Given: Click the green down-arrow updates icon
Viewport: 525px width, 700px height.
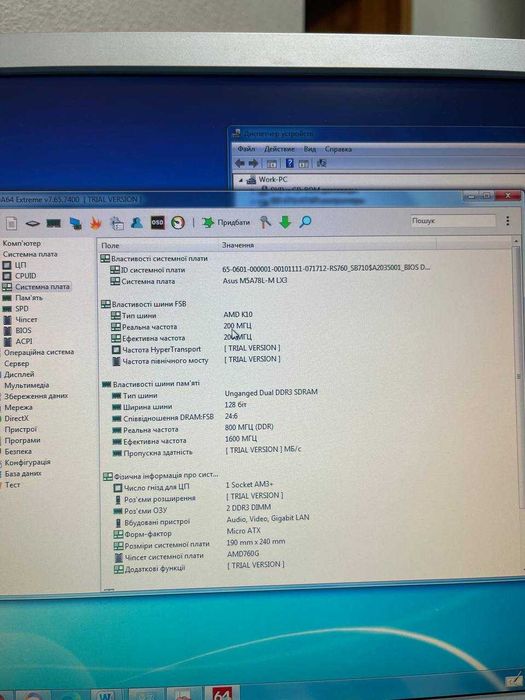Looking at the screenshot, I should tap(285, 222).
